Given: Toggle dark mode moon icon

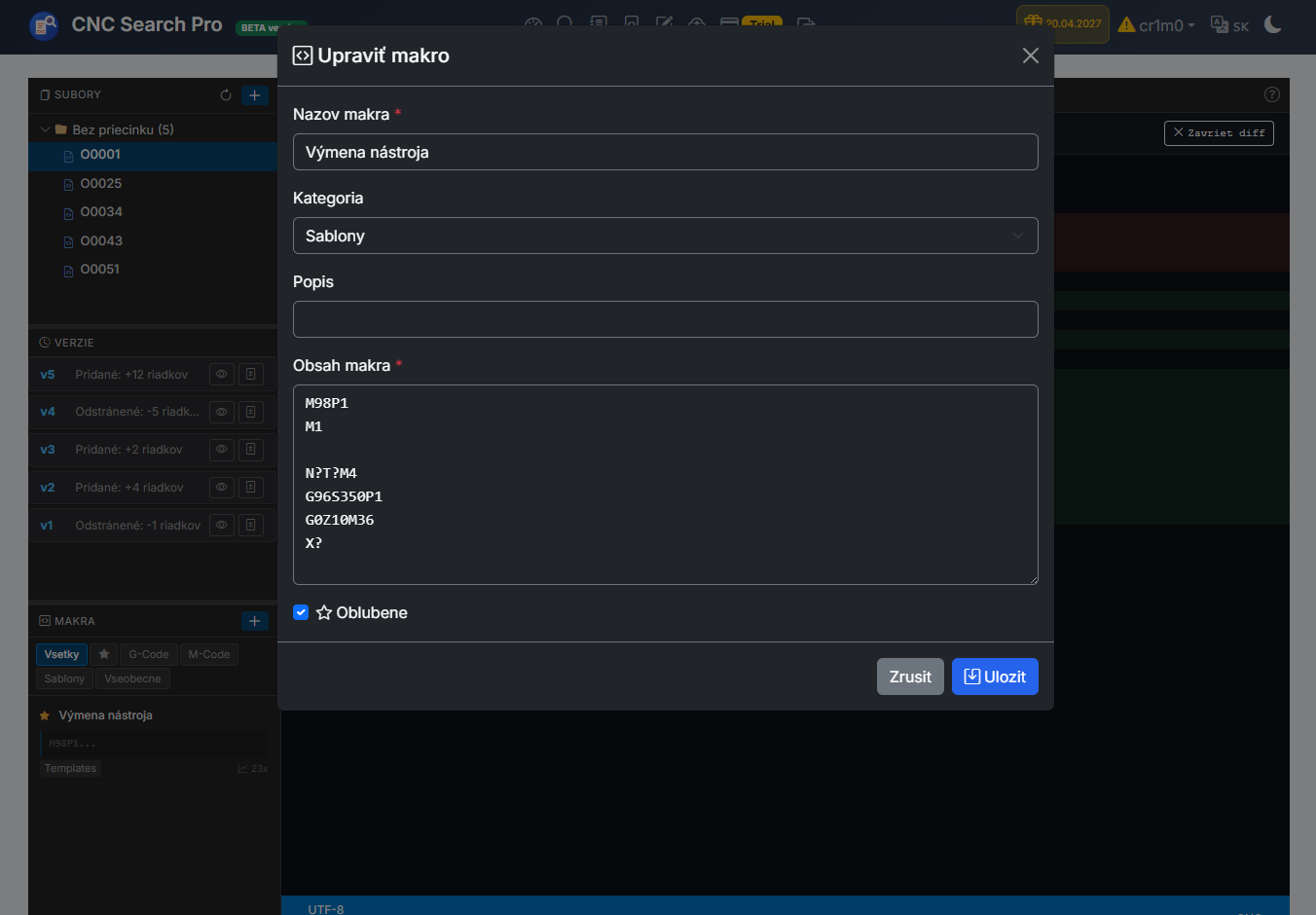Looking at the screenshot, I should tap(1272, 24).
